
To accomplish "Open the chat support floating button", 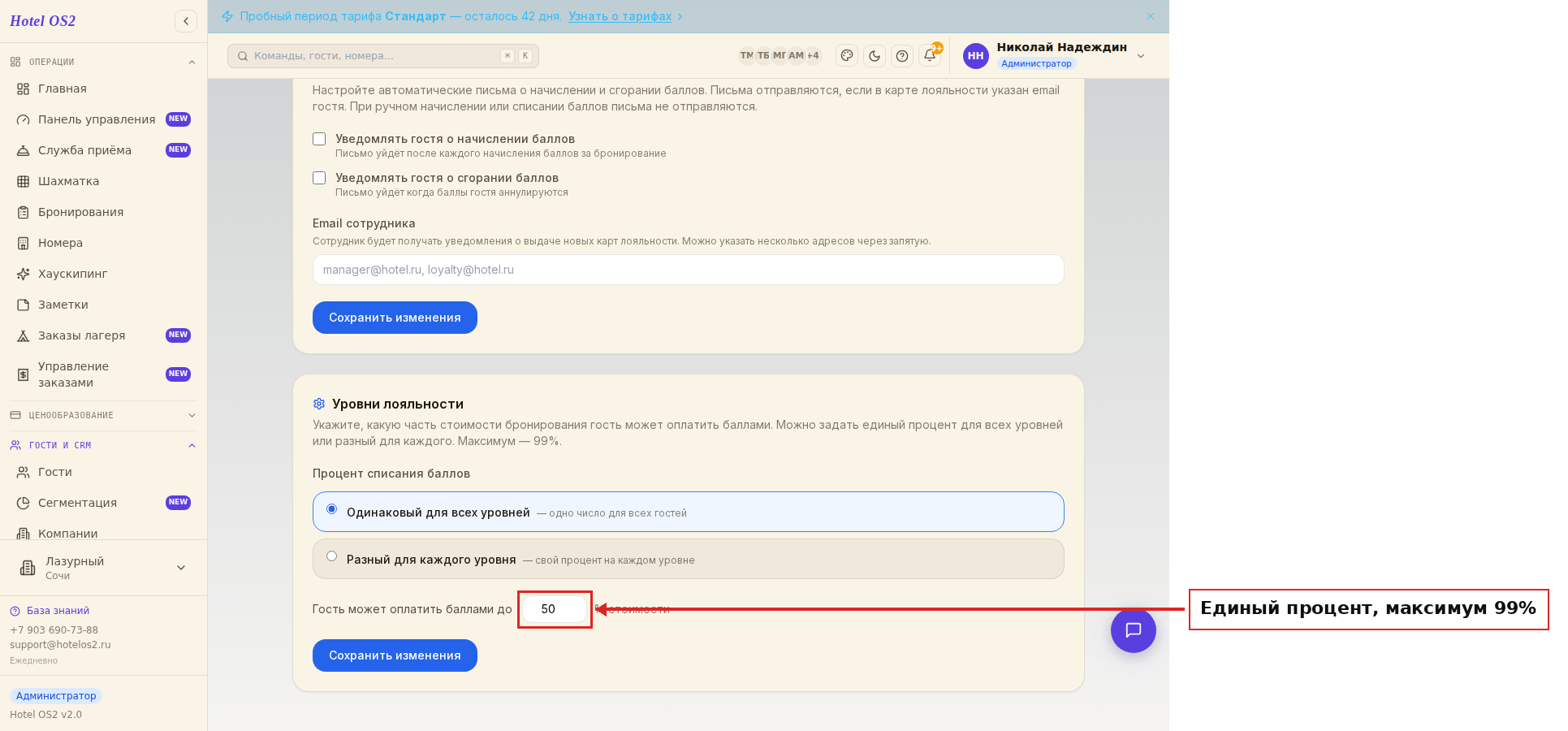I will pos(1134,630).
